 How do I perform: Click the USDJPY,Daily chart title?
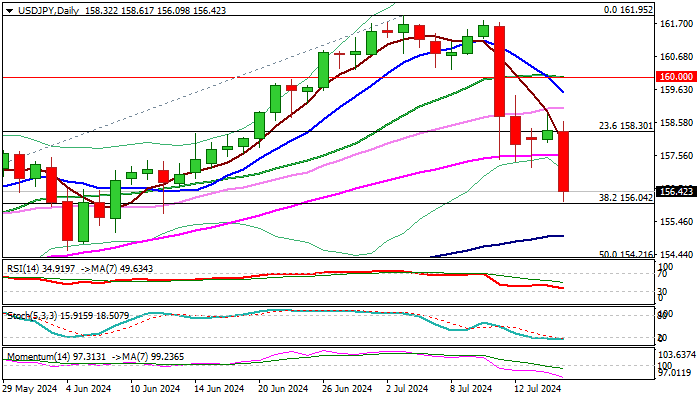(x=48, y=10)
